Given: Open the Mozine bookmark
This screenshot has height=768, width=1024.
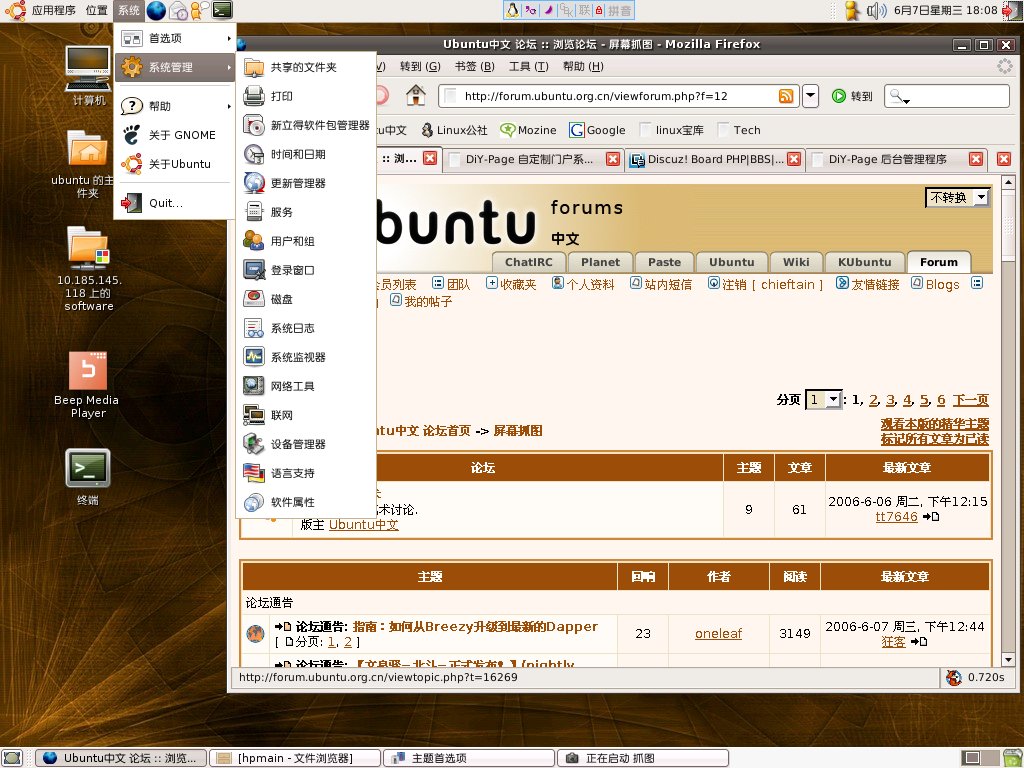Looking at the screenshot, I should (x=528, y=130).
